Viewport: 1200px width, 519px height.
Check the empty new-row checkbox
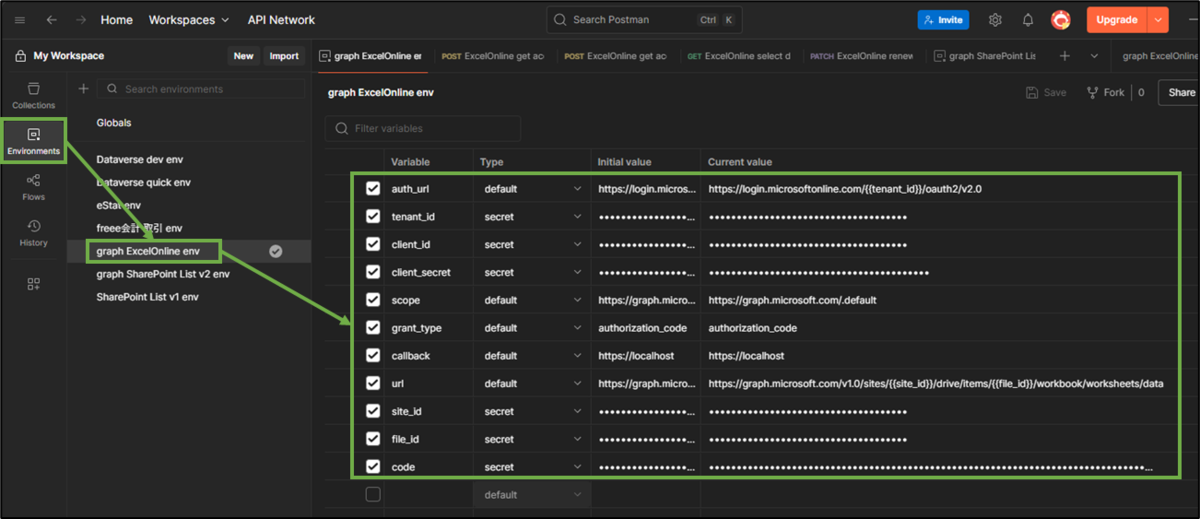(373, 495)
